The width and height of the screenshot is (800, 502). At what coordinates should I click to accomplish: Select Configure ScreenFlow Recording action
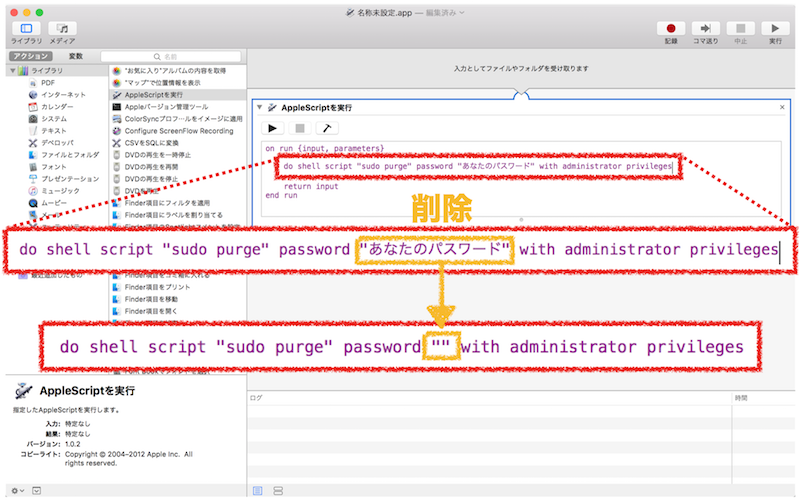(x=179, y=131)
